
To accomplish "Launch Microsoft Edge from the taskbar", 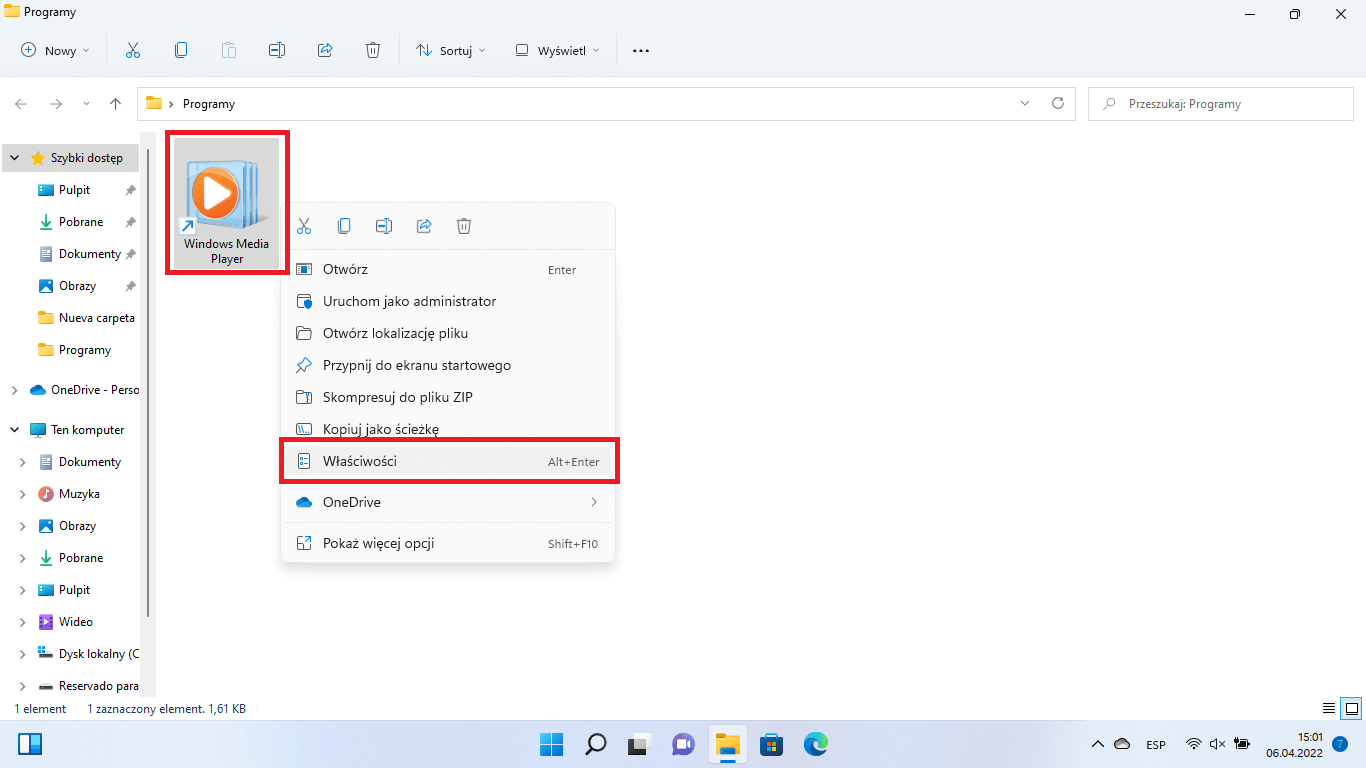I will (816, 744).
